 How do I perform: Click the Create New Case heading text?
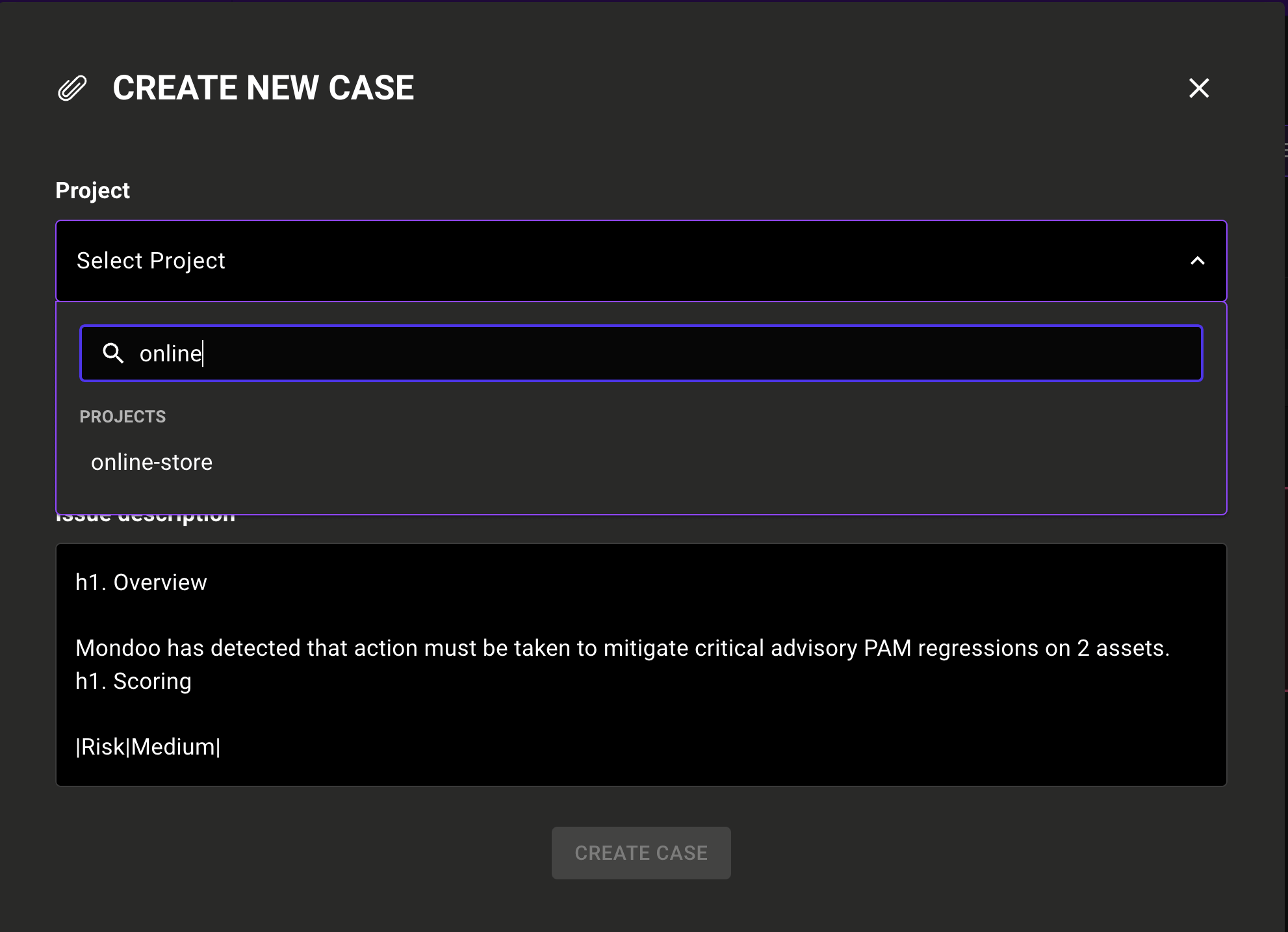coord(263,88)
